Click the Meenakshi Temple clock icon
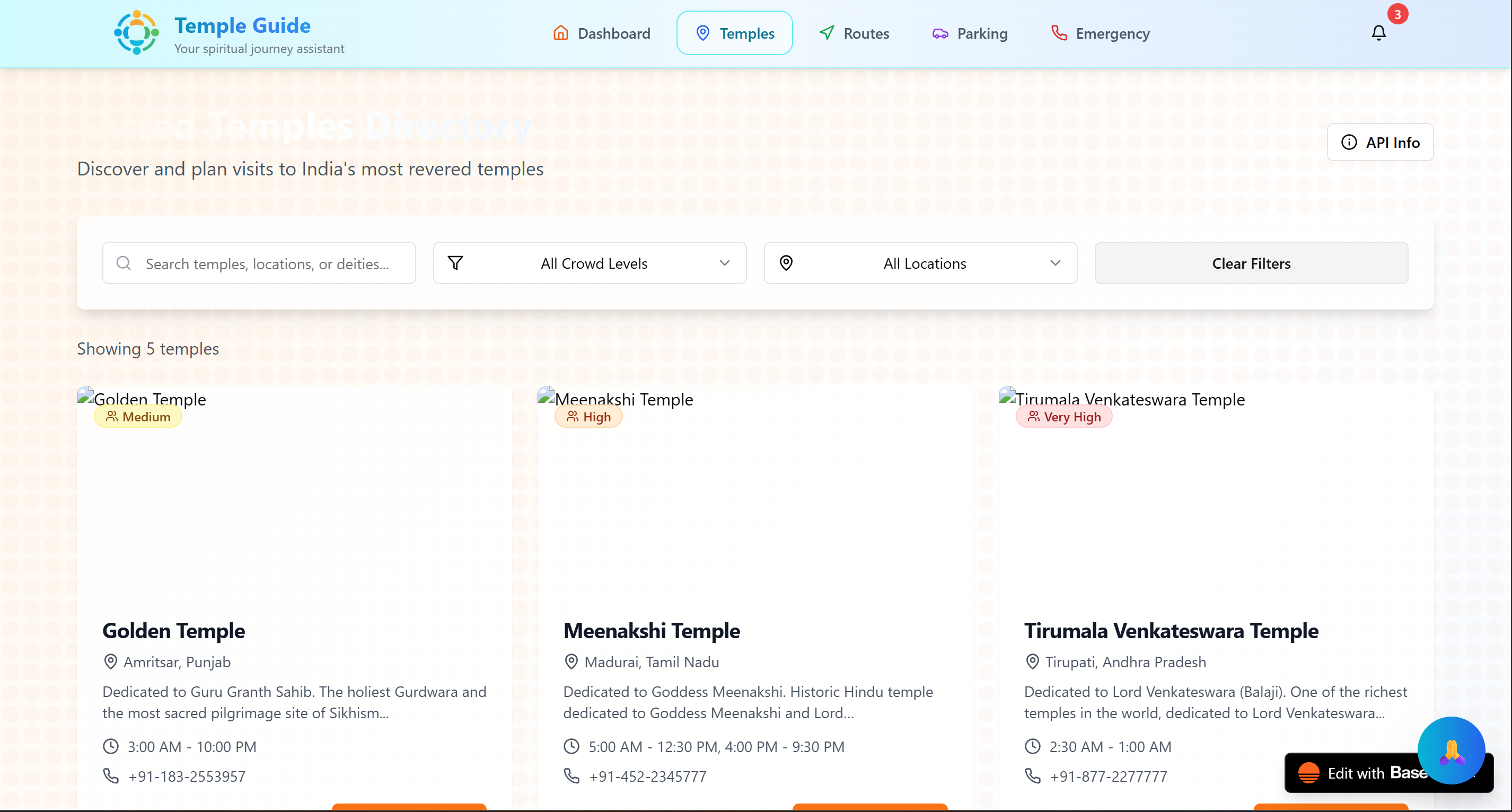Screen dimensions: 1512x812 pos(571,746)
